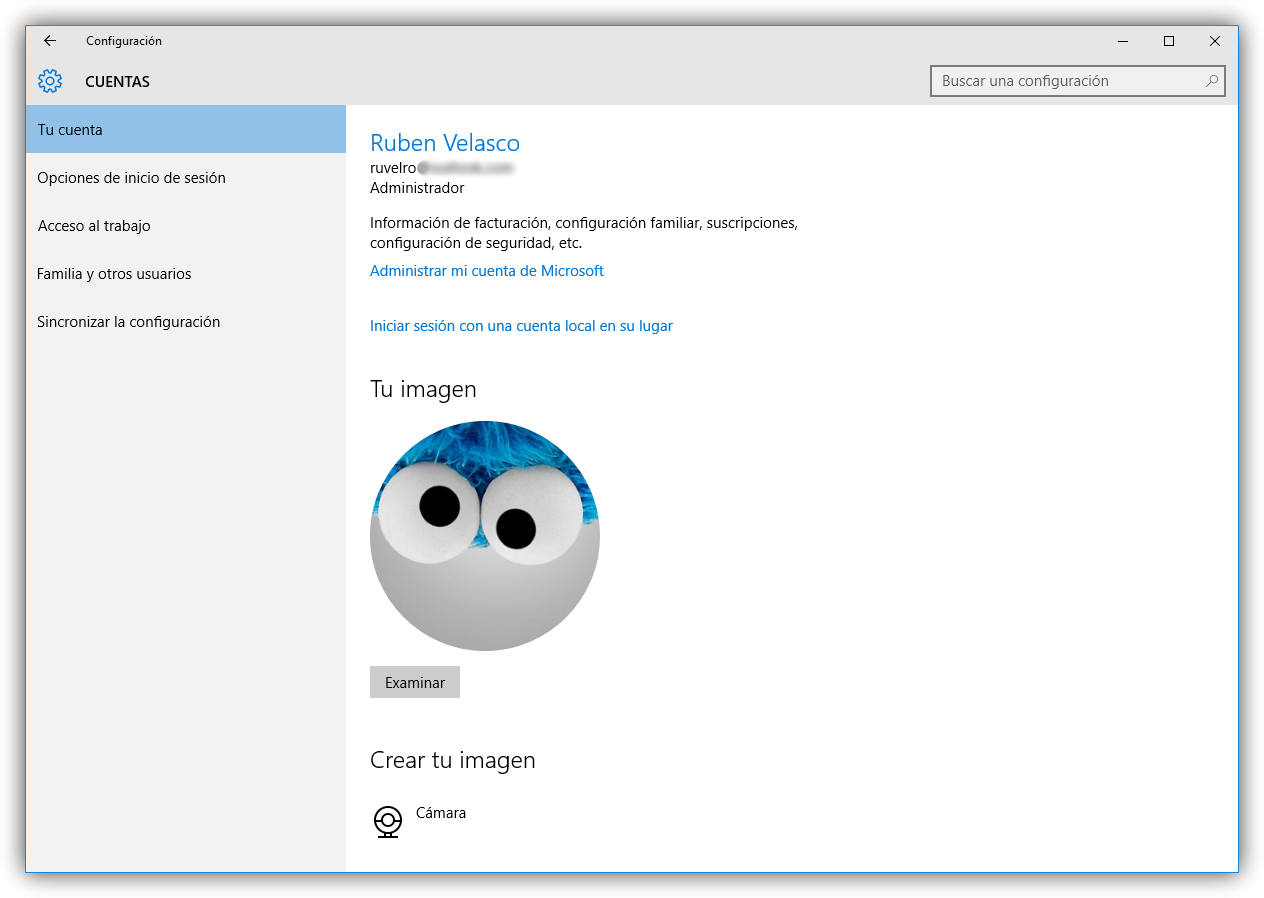Click the CUENTAS header title
This screenshot has height=898, width=1264.
[118, 82]
